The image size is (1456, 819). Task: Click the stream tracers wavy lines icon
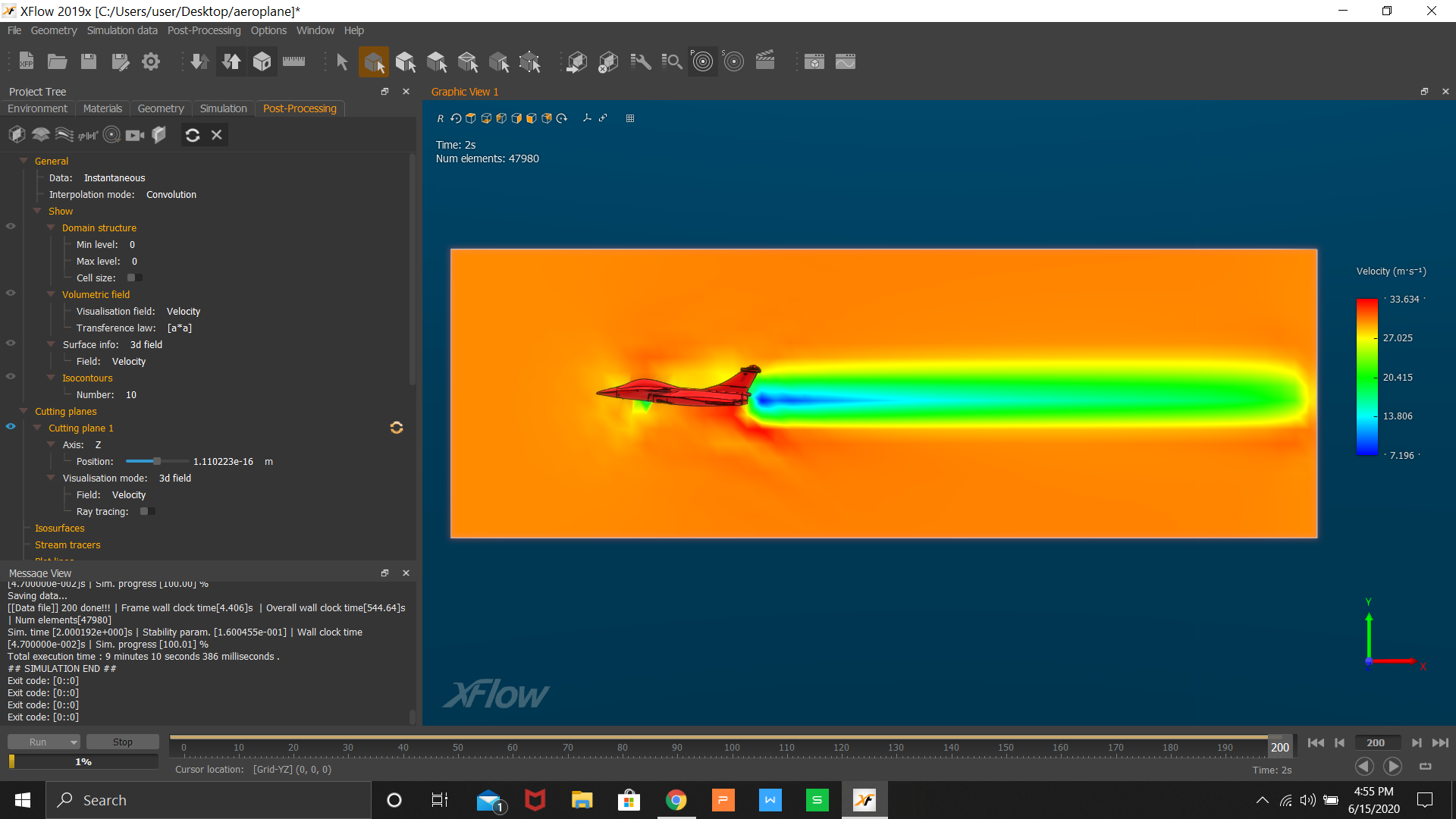pyautogui.click(x=64, y=135)
